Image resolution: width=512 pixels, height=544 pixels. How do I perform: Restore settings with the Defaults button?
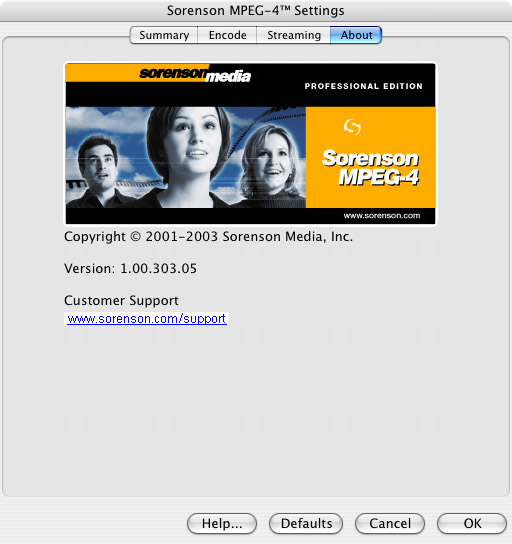(x=306, y=524)
